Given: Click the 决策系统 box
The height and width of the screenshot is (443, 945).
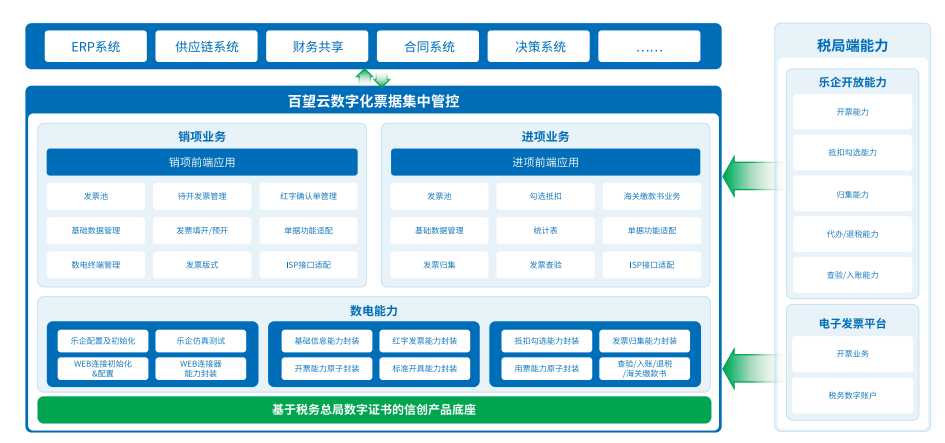Looking at the screenshot, I should tap(539, 46).
